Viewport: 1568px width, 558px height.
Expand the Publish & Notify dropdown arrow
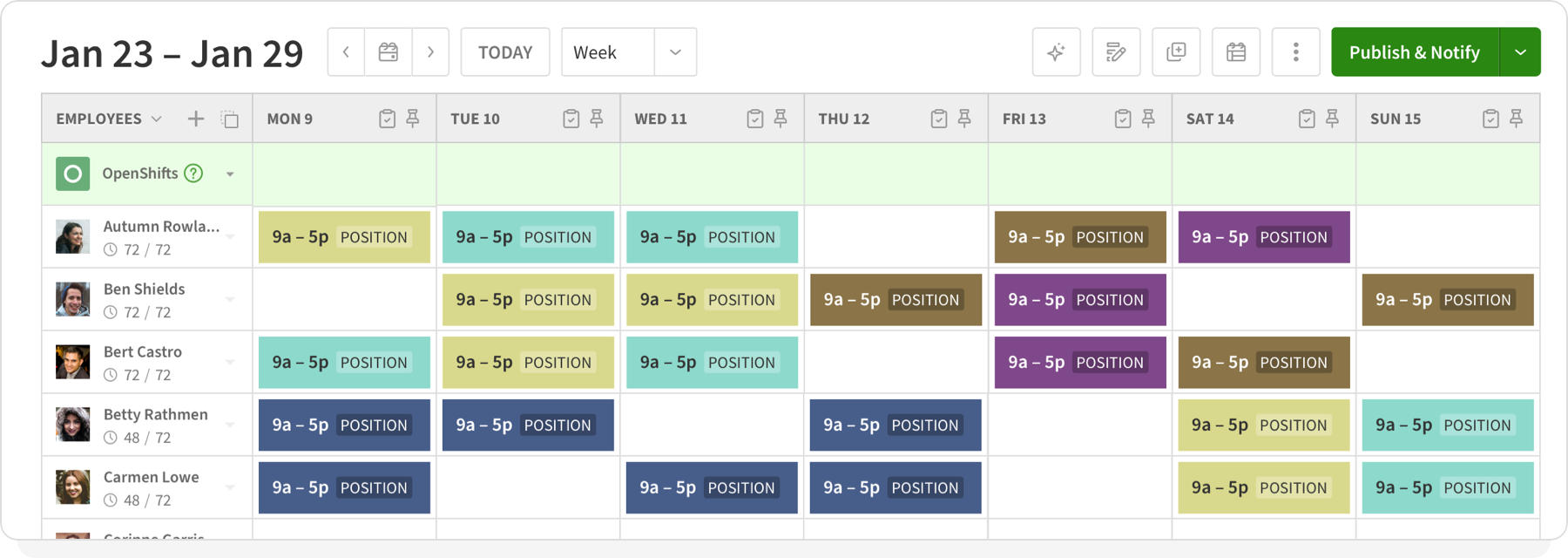pos(1520,52)
